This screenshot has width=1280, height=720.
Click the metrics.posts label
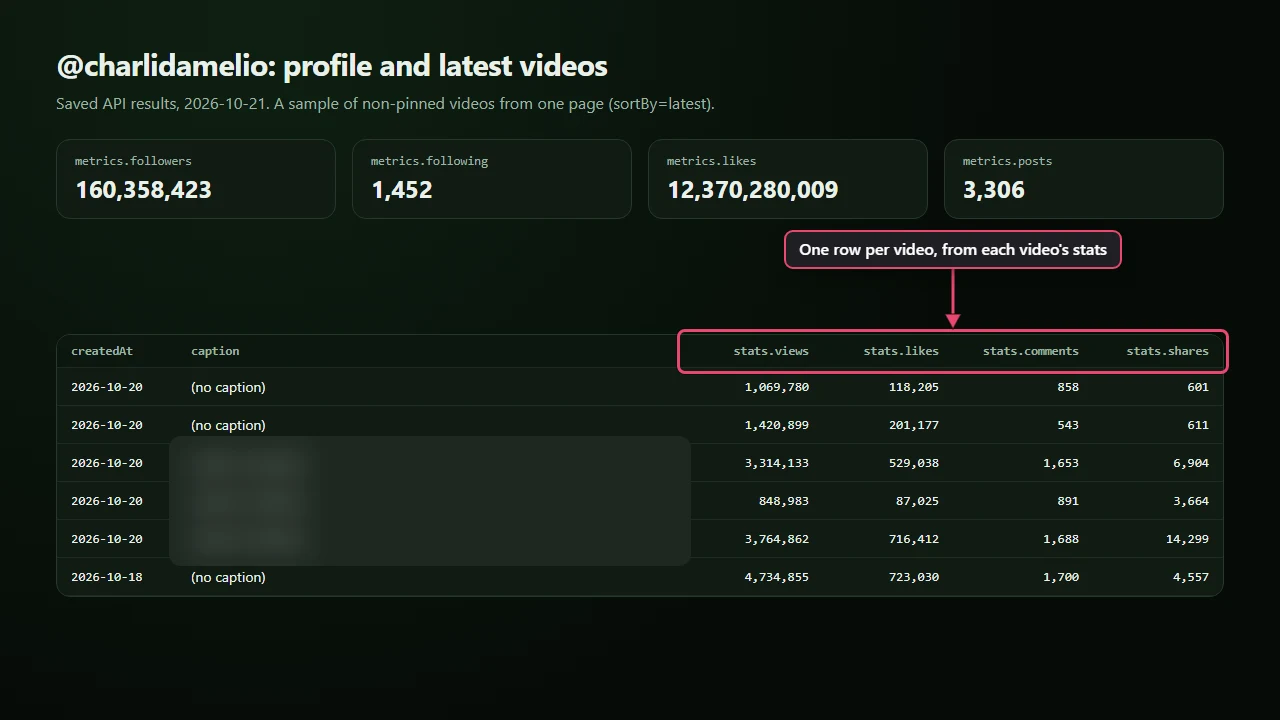pos(1007,161)
